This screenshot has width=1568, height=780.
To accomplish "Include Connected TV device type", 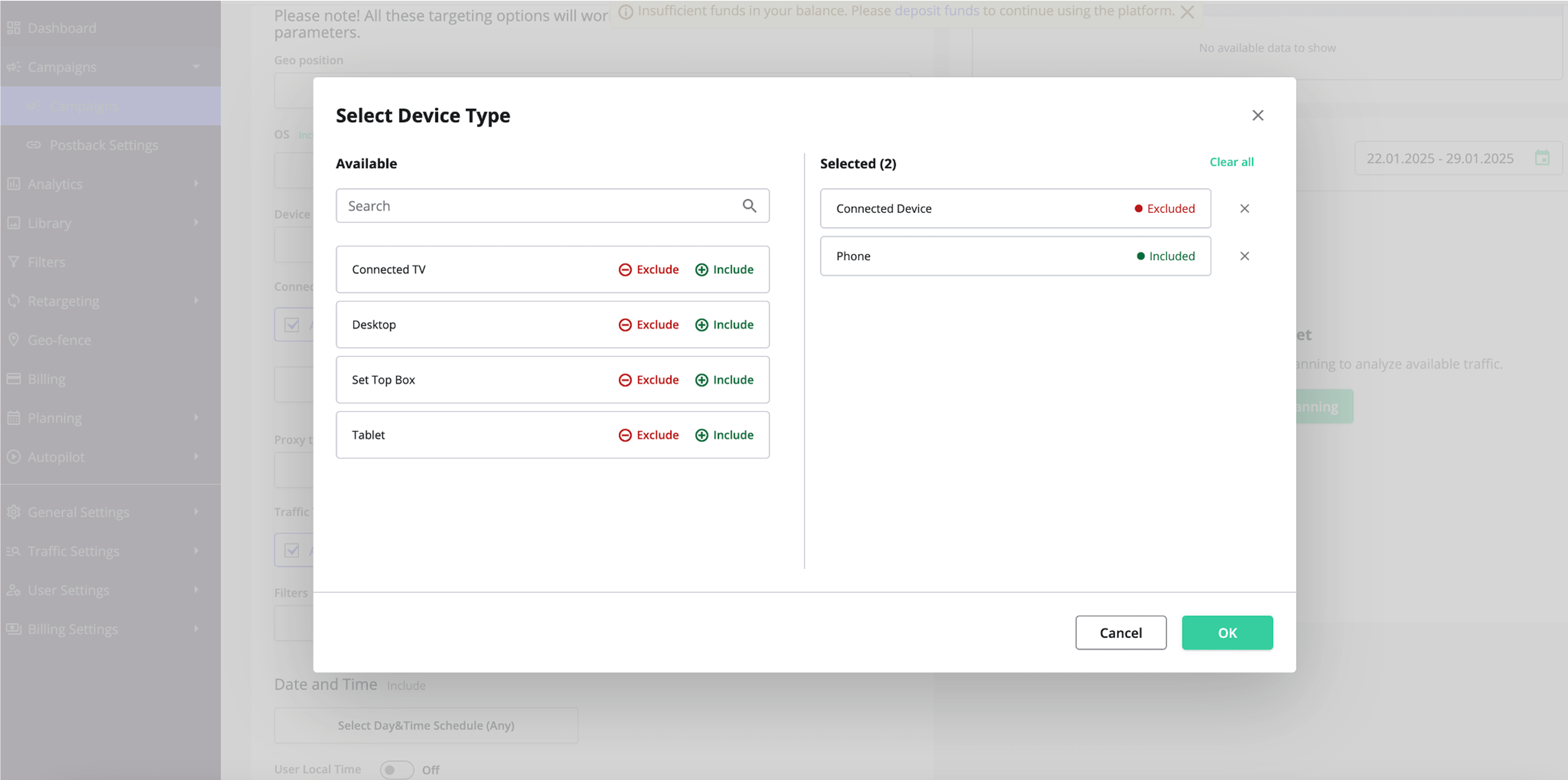I will (x=724, y=269).
